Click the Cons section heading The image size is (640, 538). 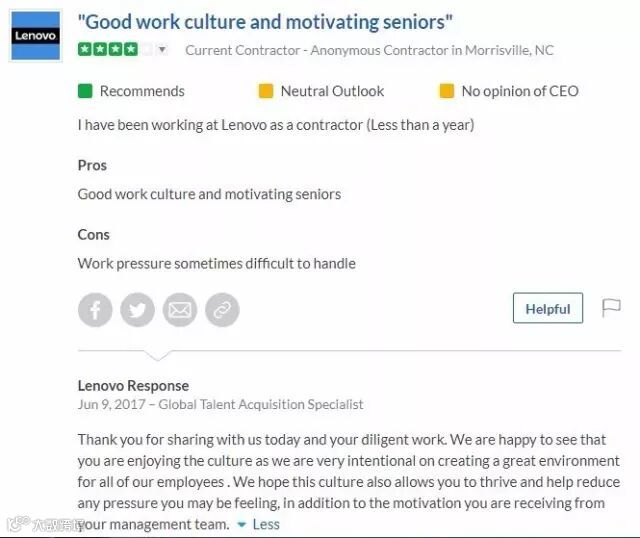(94, 234)
